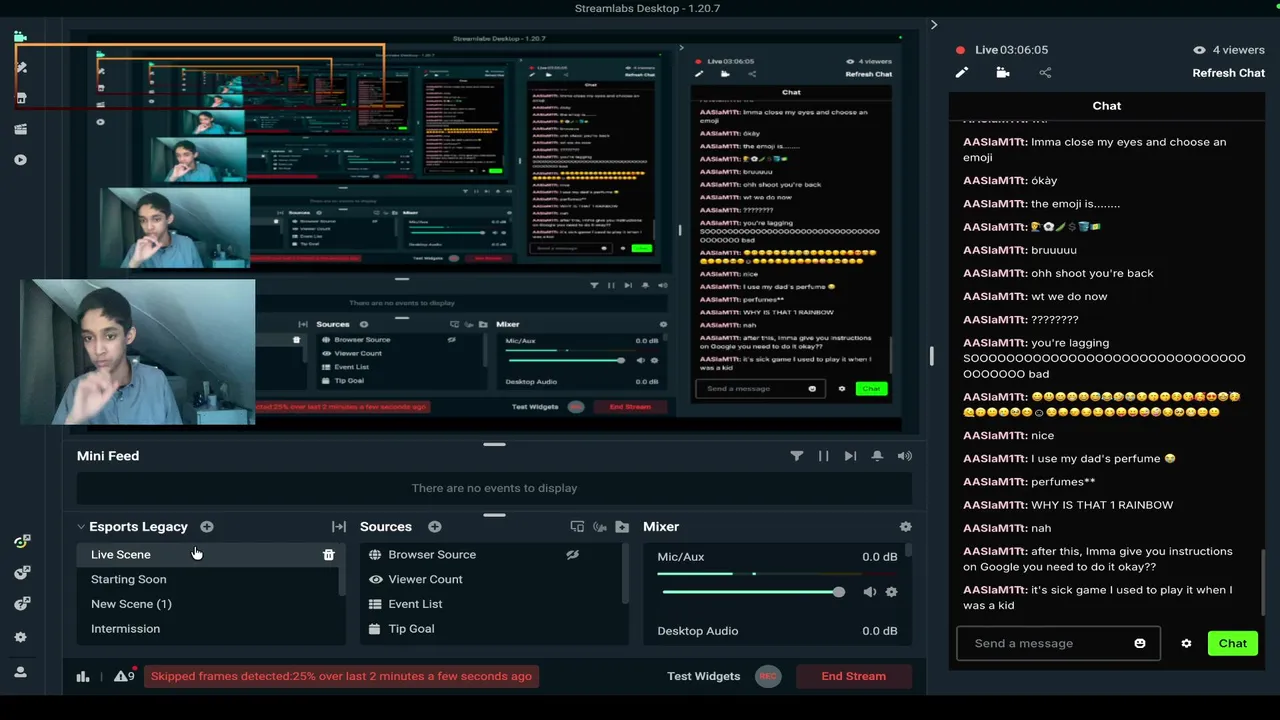Click the Mic/Aux volume slider handle
The image size is (1280, 720).
coord(839,592)
